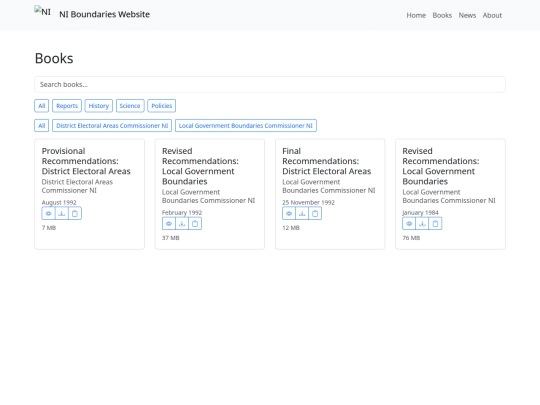The image size is (540, 405).
Task: Filter books by Reports
Action: tap(67, 106)
